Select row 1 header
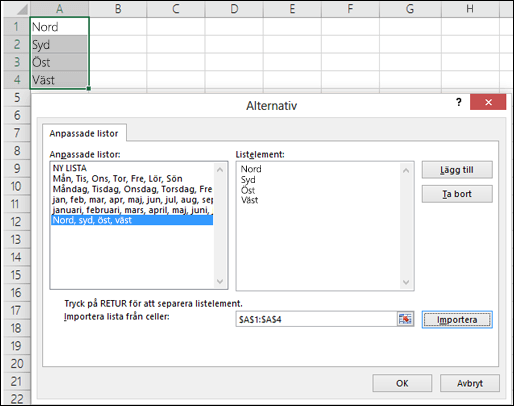Image resolution: width=514 pixels, height=406 pixels. 16,27
